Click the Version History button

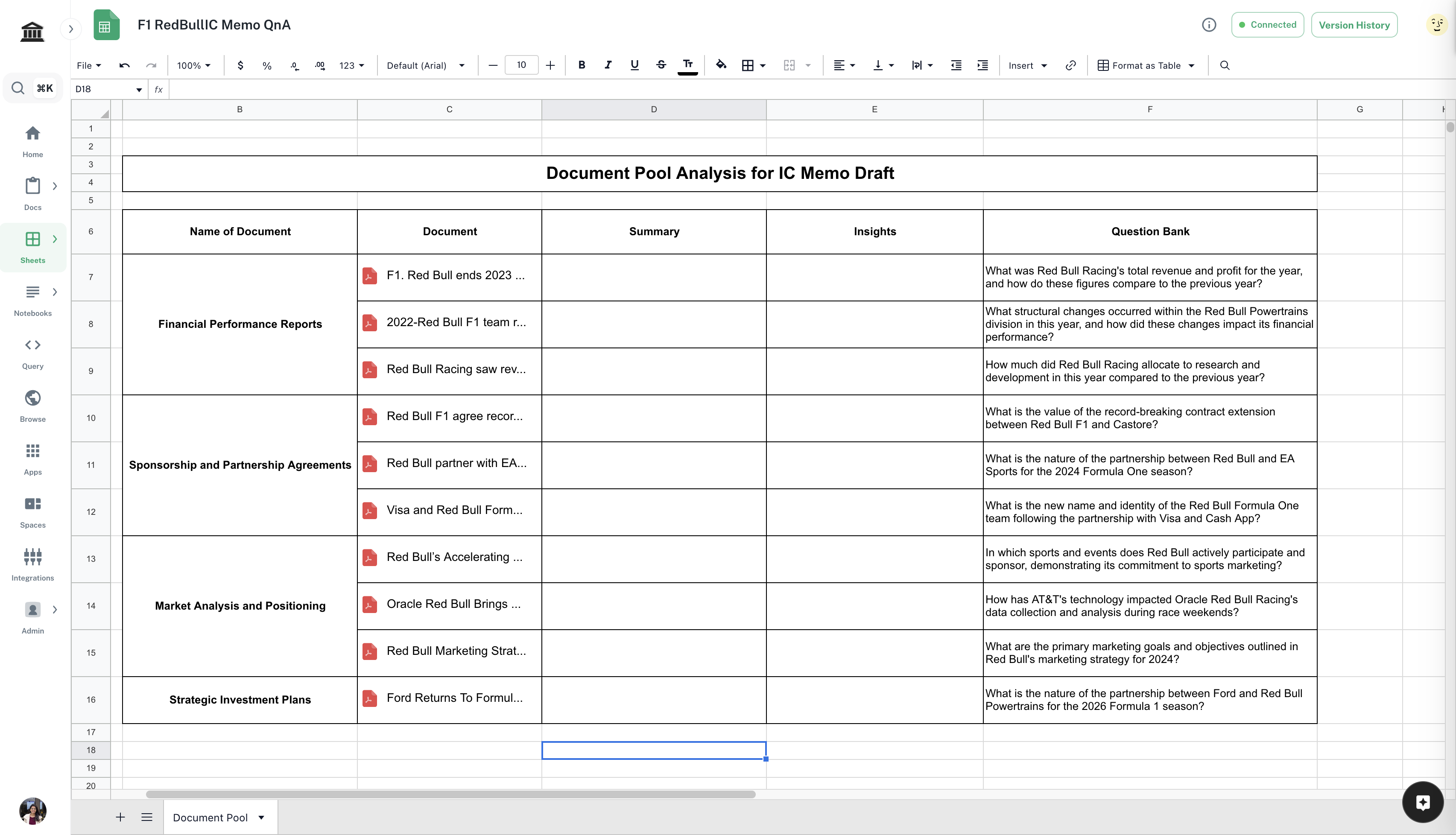[x=1354, y=25]
